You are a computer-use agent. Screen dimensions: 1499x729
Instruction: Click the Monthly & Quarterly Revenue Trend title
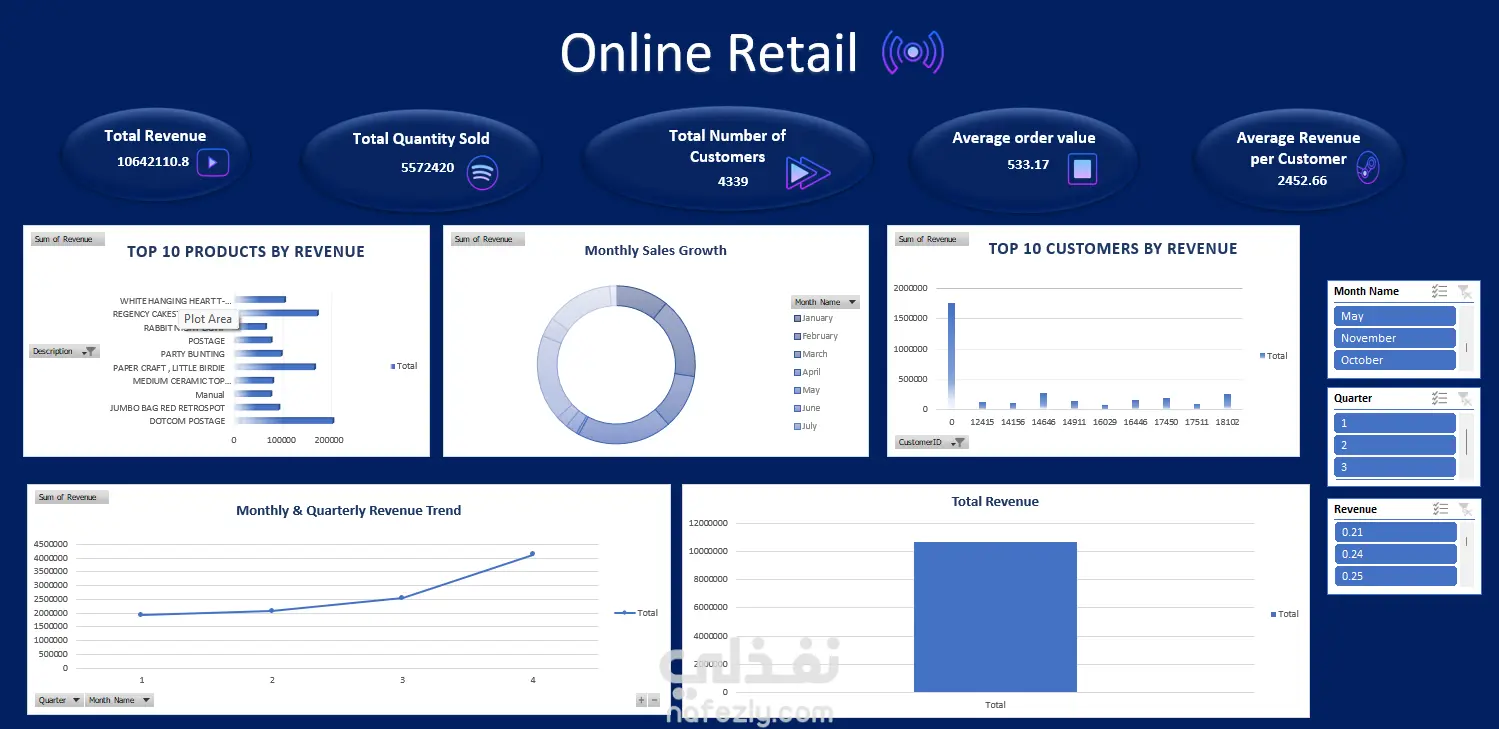[x=349, y=510]
